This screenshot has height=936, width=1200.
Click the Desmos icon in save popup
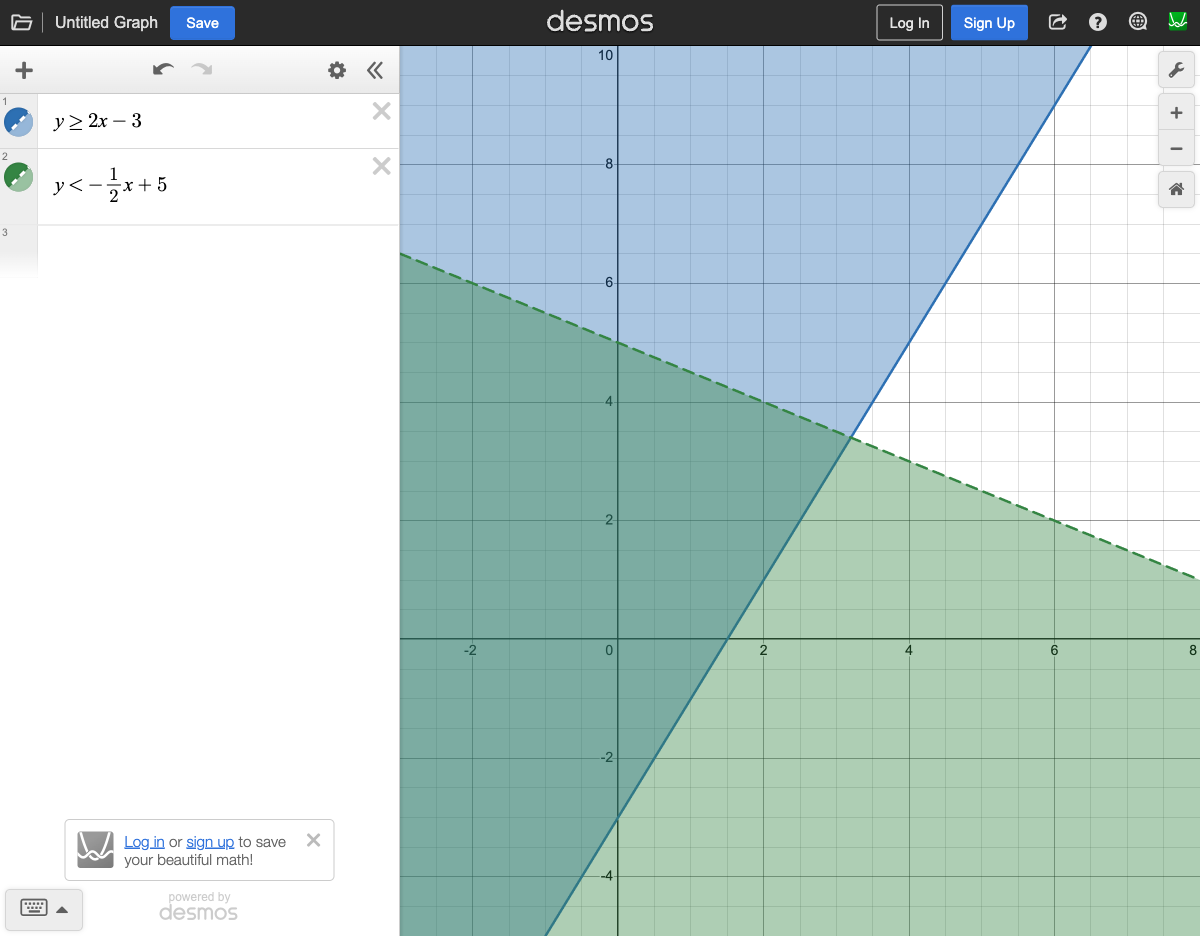point(96,850)
